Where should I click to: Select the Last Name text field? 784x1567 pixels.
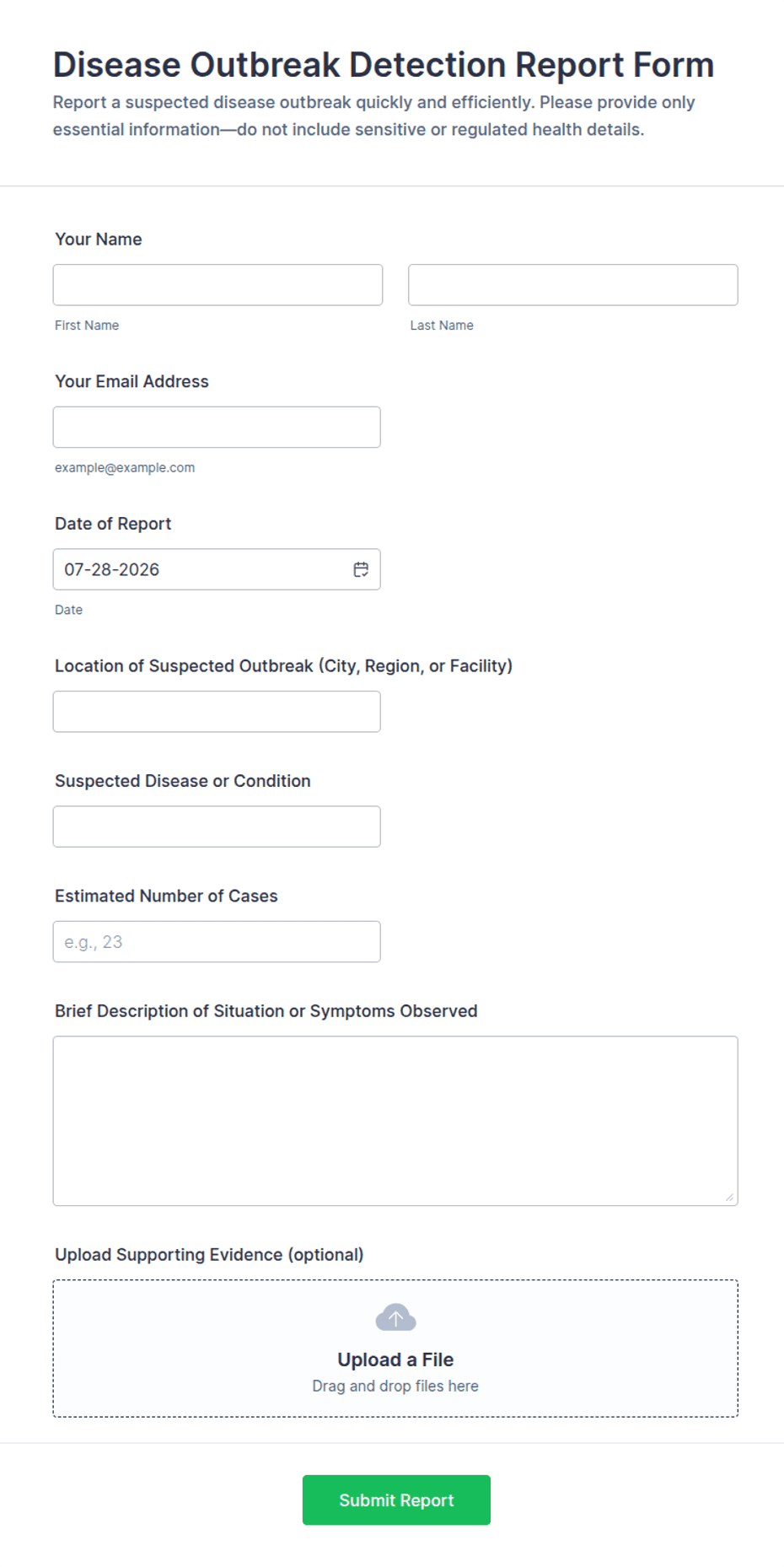pyautogui.click(x=573, y=285)
